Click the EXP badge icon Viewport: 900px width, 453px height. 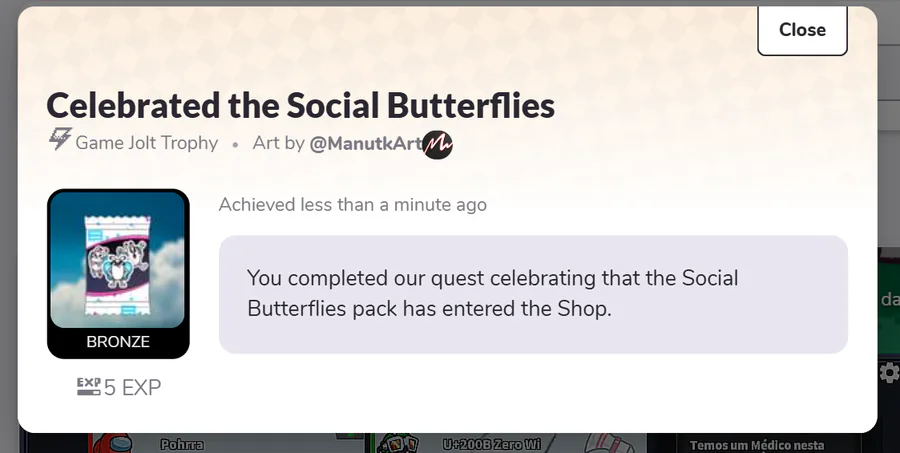[x=89, y=387]
